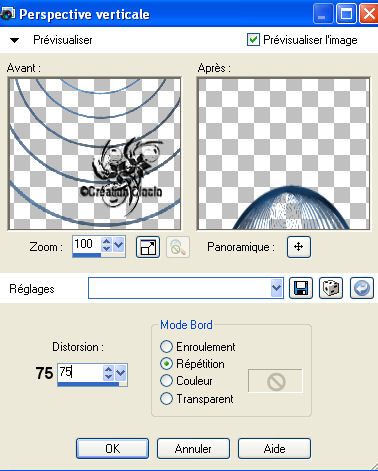The width and height of the screenshot is (378, 471).
Task: Click the fit-to-window zoom icon
Action: (148, 247)
